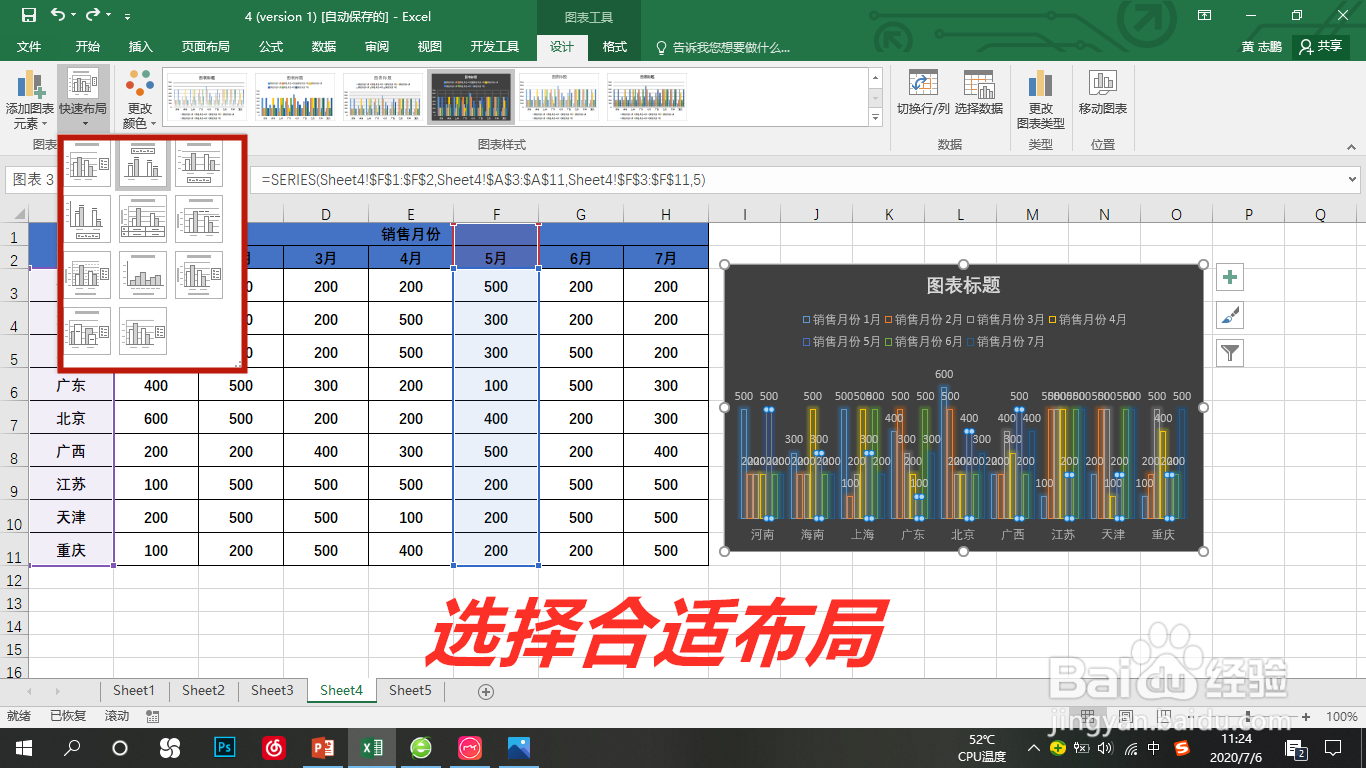Screen dimensions: 1366x768
Task: Click Change Chart Type (更改图表类型)
Action: (x=1040, y=100)
